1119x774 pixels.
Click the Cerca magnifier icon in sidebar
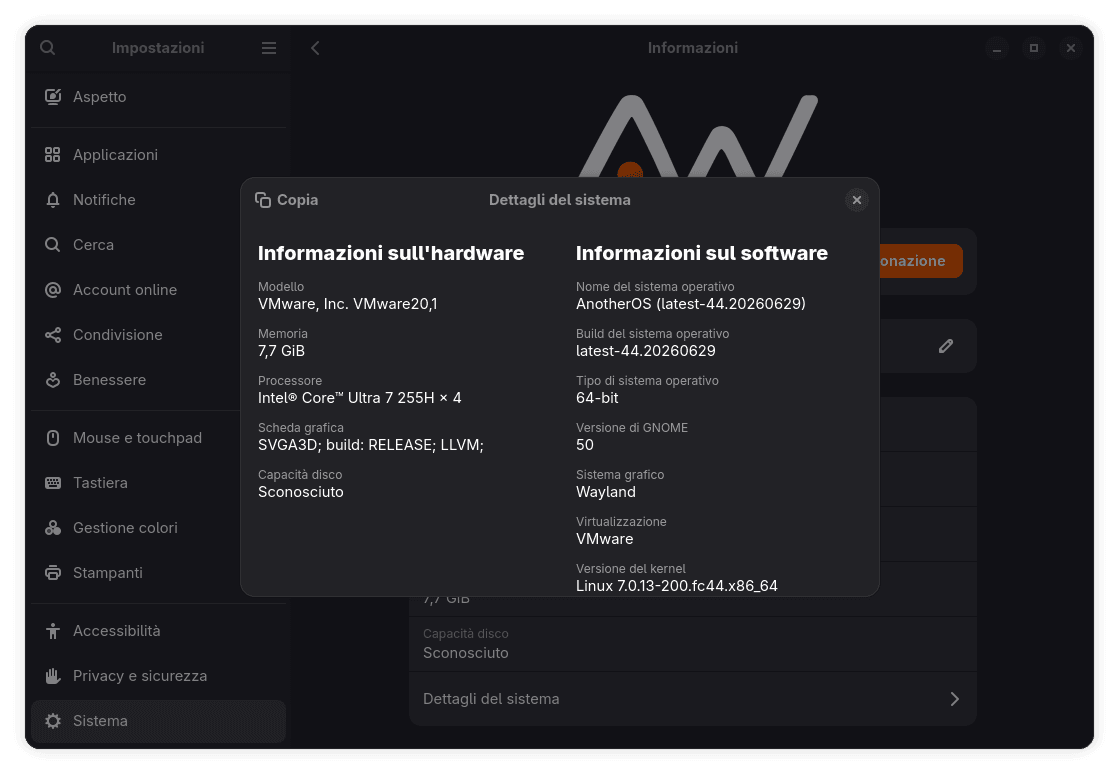pyautogui.click(x=53, y=245)
